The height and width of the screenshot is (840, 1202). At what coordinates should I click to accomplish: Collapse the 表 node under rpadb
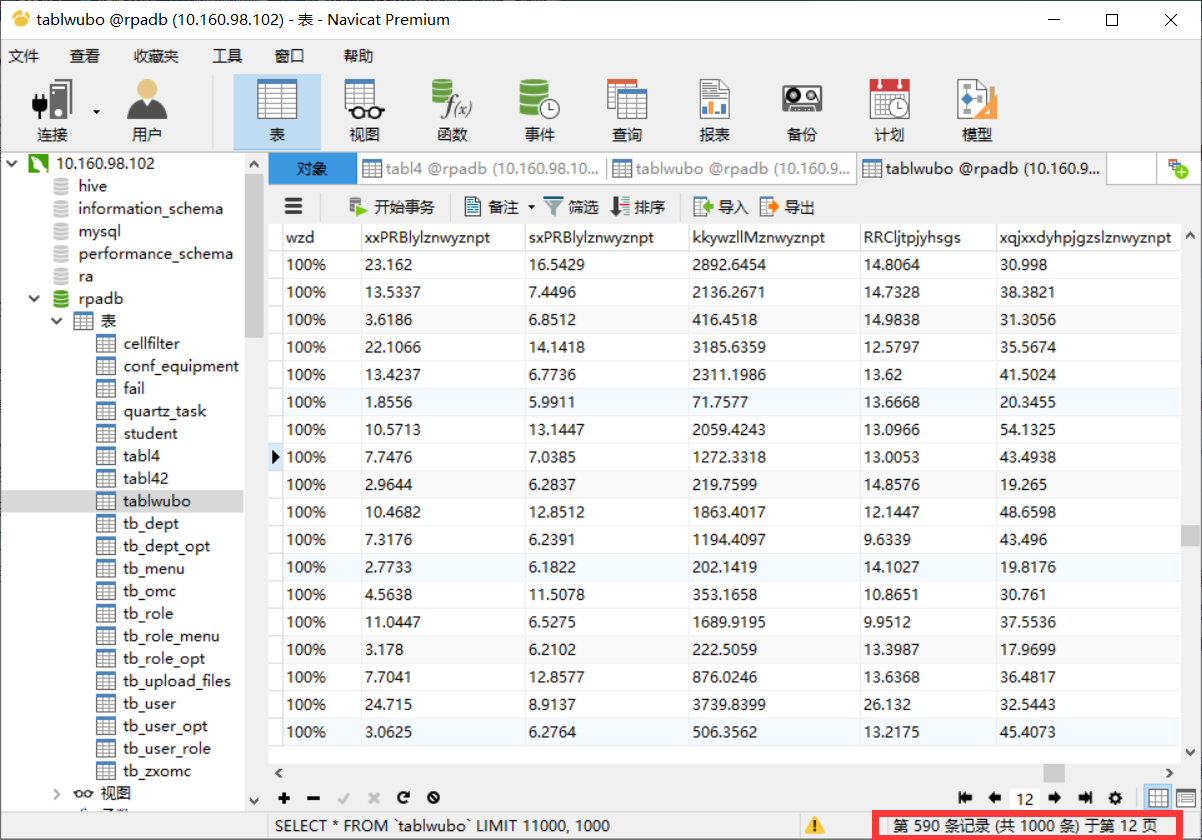coord(57,321)
